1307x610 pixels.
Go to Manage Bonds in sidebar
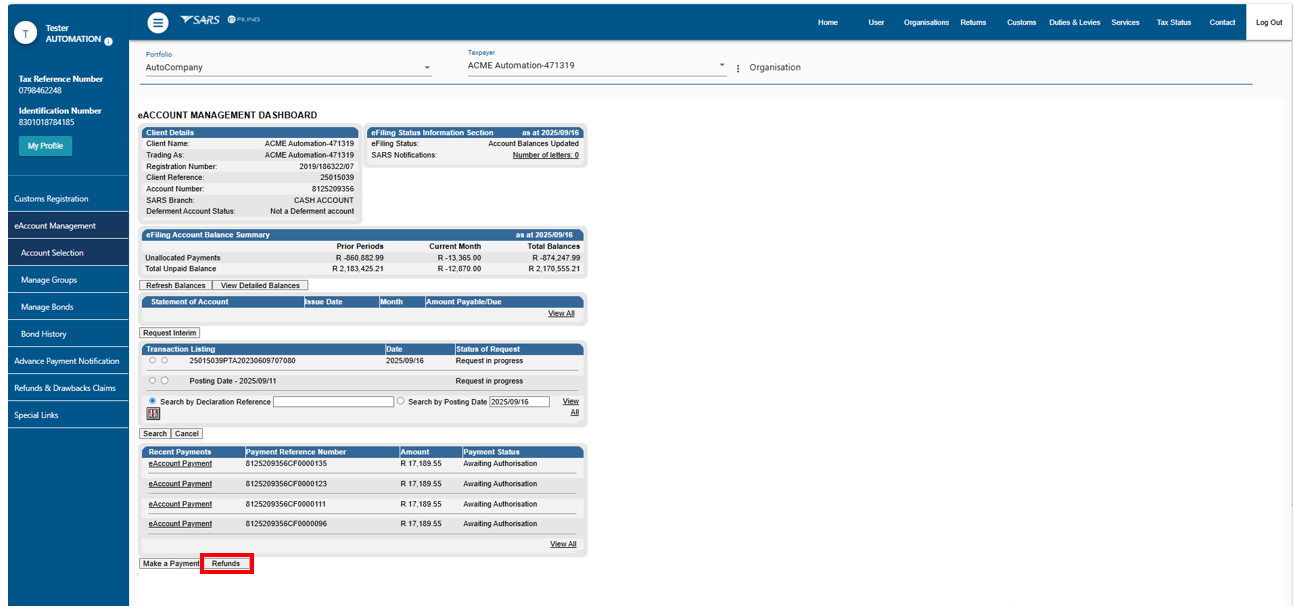pos(47,307)
